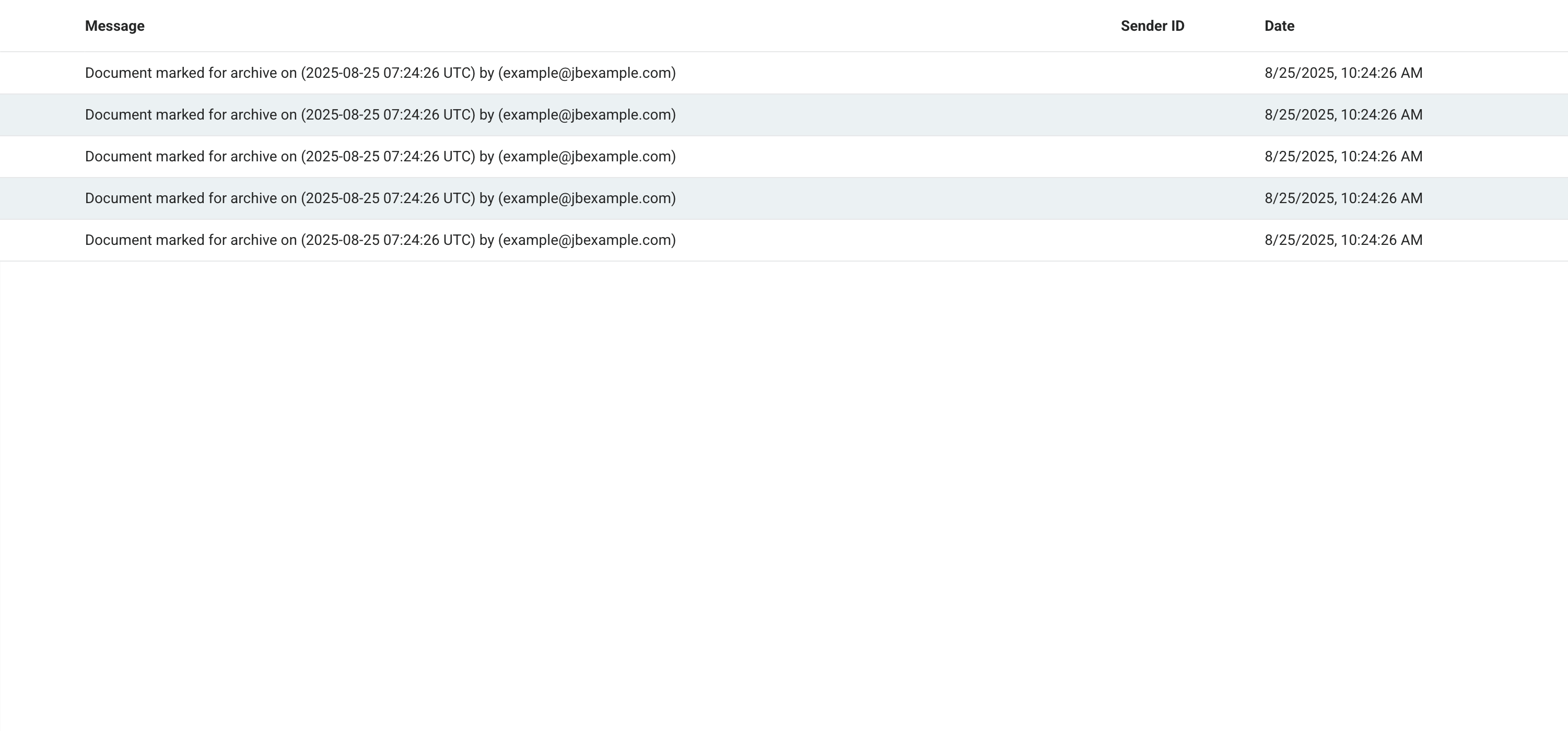Click the date value in the first row

coord(1343,73)
